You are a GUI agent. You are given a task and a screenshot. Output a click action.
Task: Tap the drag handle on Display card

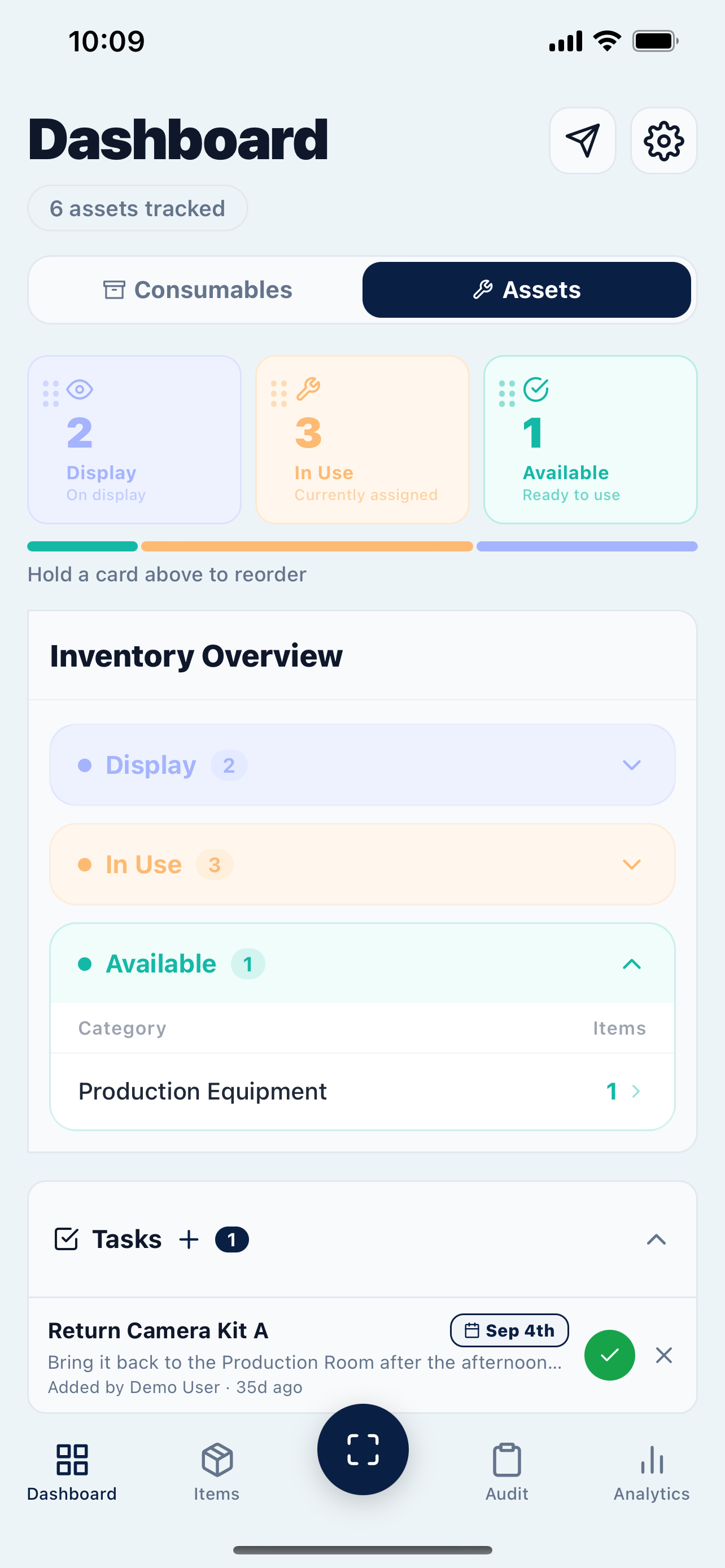(x=51, y=393)
